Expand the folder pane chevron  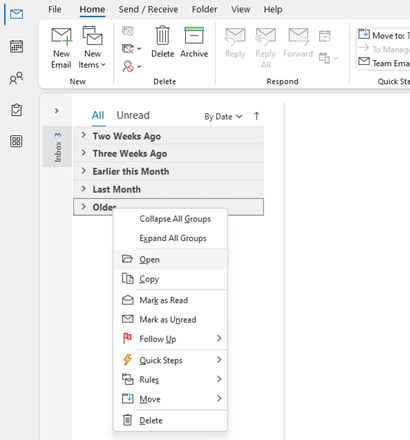[x=57, y=110]
